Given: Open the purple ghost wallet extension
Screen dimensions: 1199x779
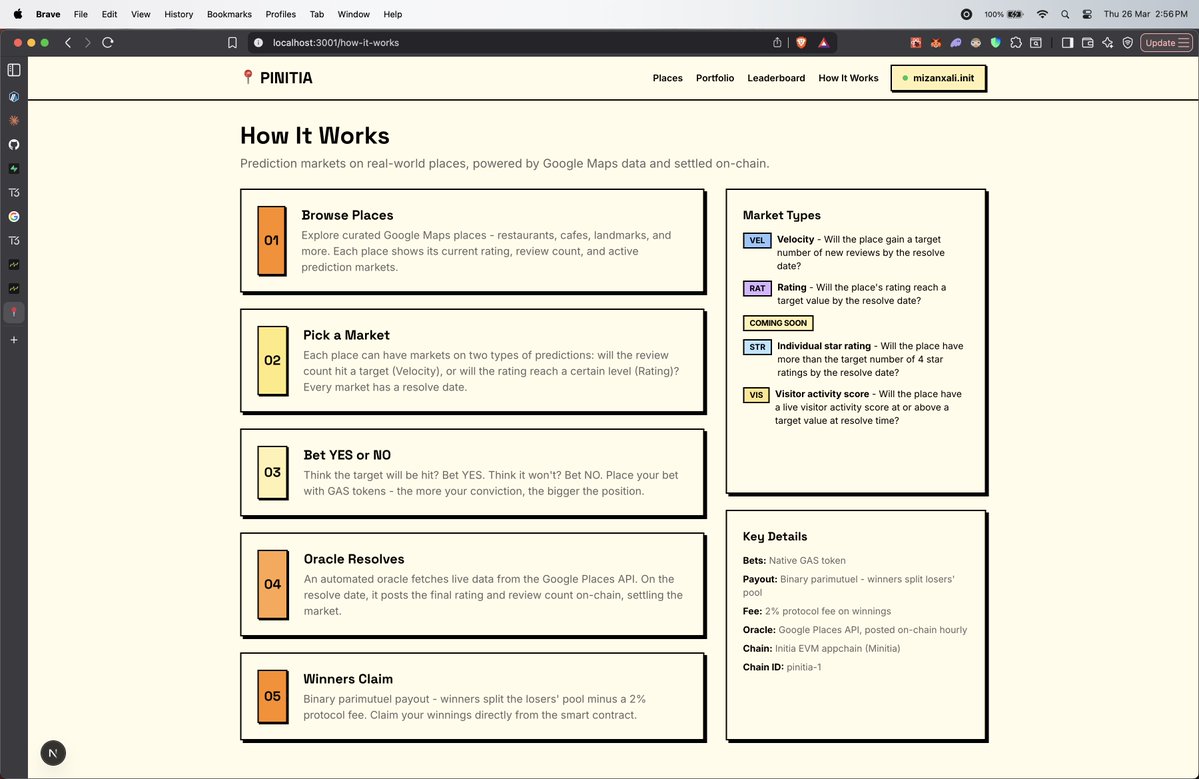Looking at the screenshot, I should pos(955,43).
